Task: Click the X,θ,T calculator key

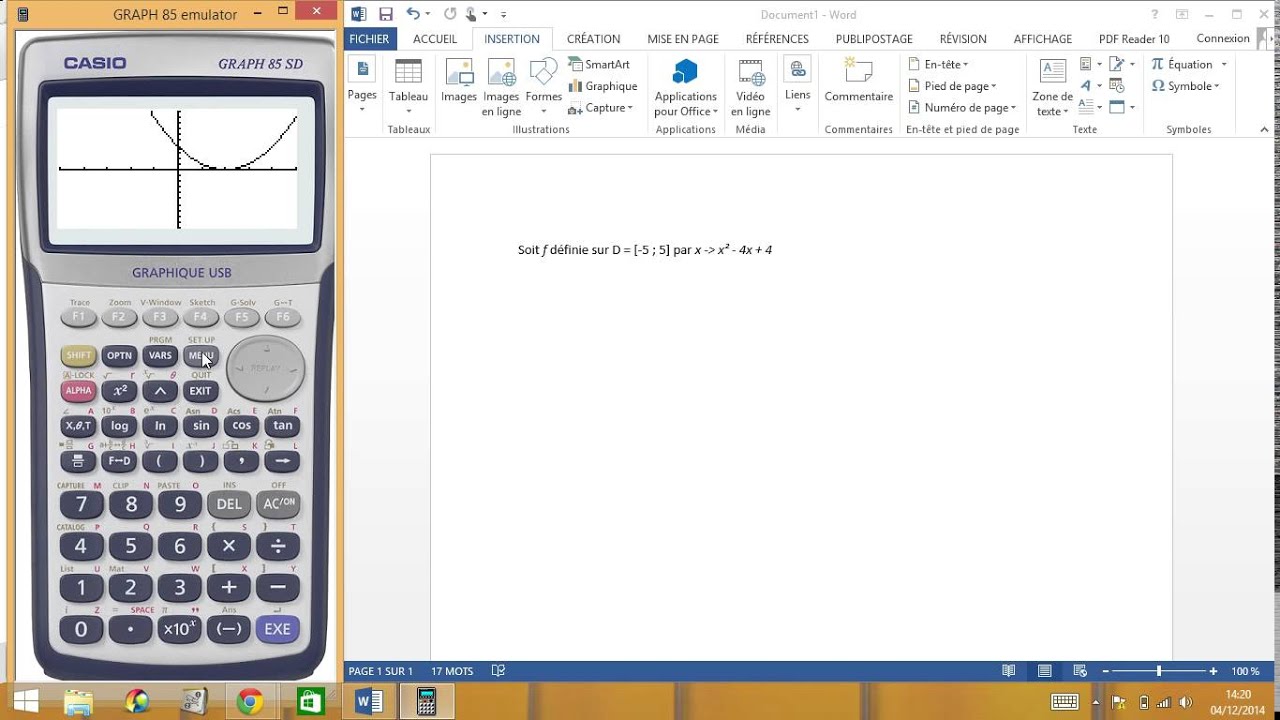Action: point(78,426)
